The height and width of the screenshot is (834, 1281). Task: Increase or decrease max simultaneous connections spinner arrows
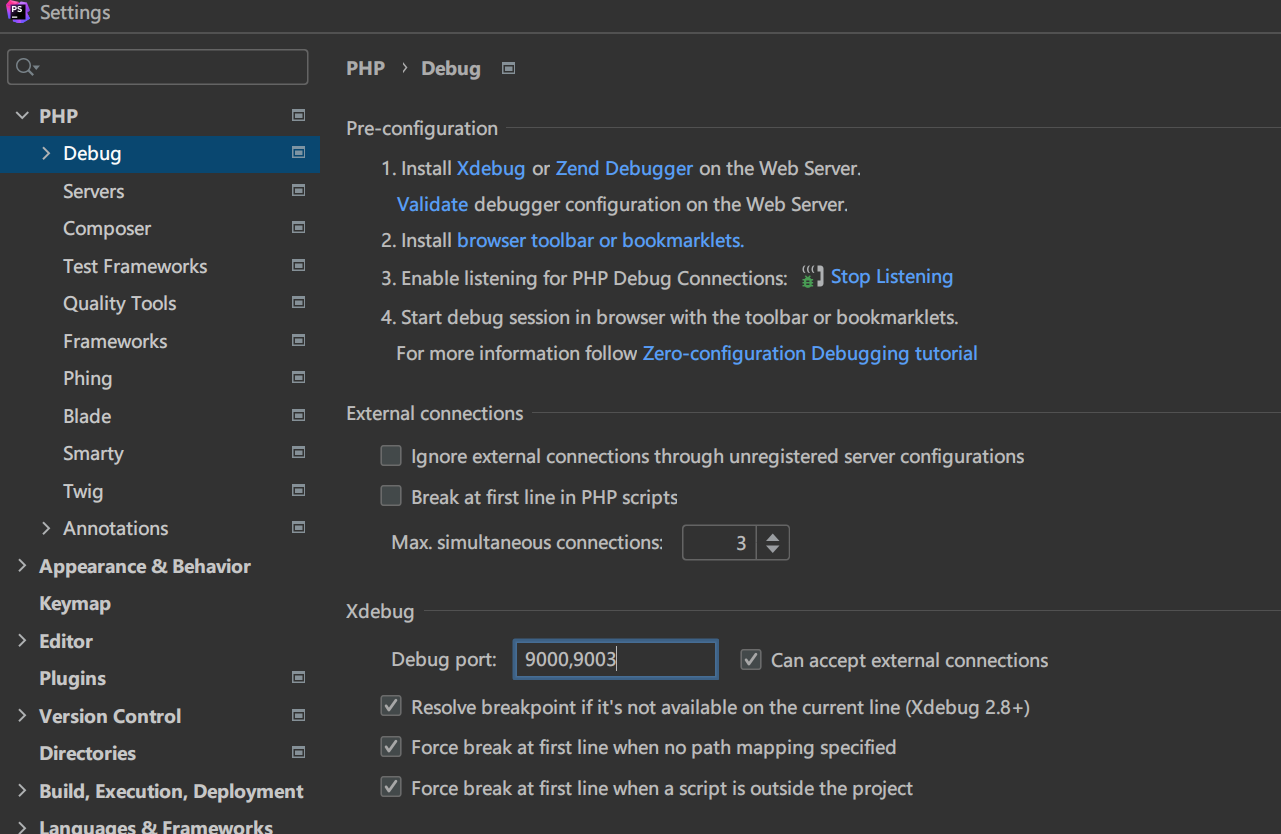click(x=772, y=543)
